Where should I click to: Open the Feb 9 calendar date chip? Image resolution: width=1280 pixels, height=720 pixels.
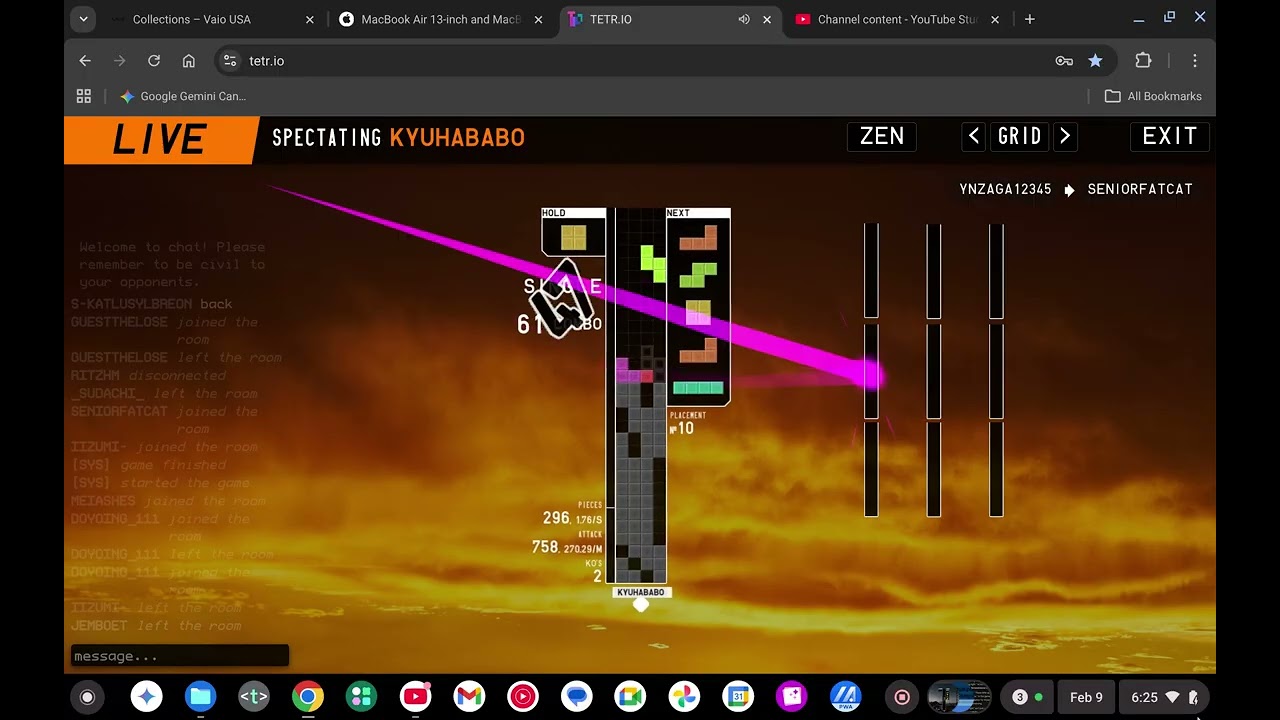(x=1086, y=697)
